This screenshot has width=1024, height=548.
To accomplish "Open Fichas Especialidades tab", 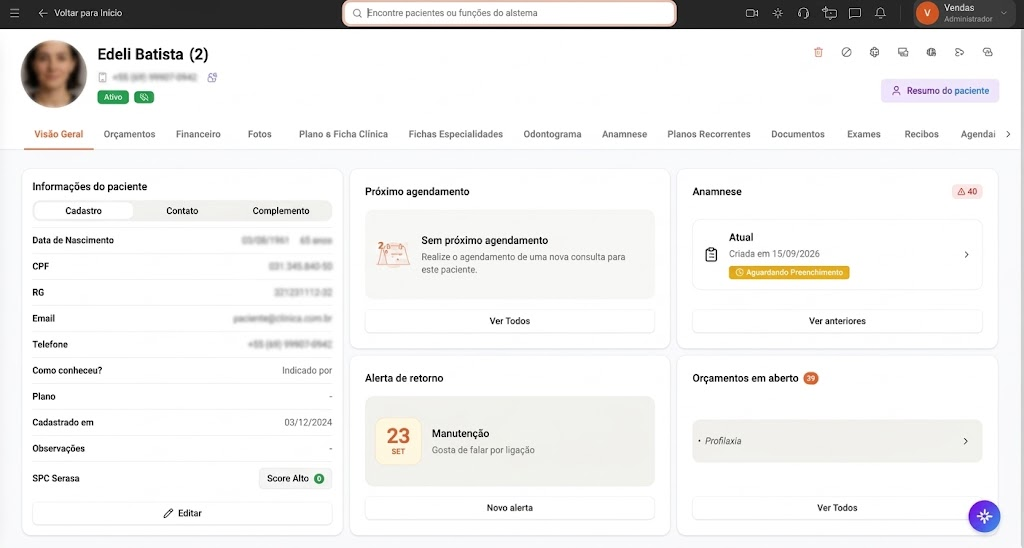I will pyautogui.click(x=456, y=134).
